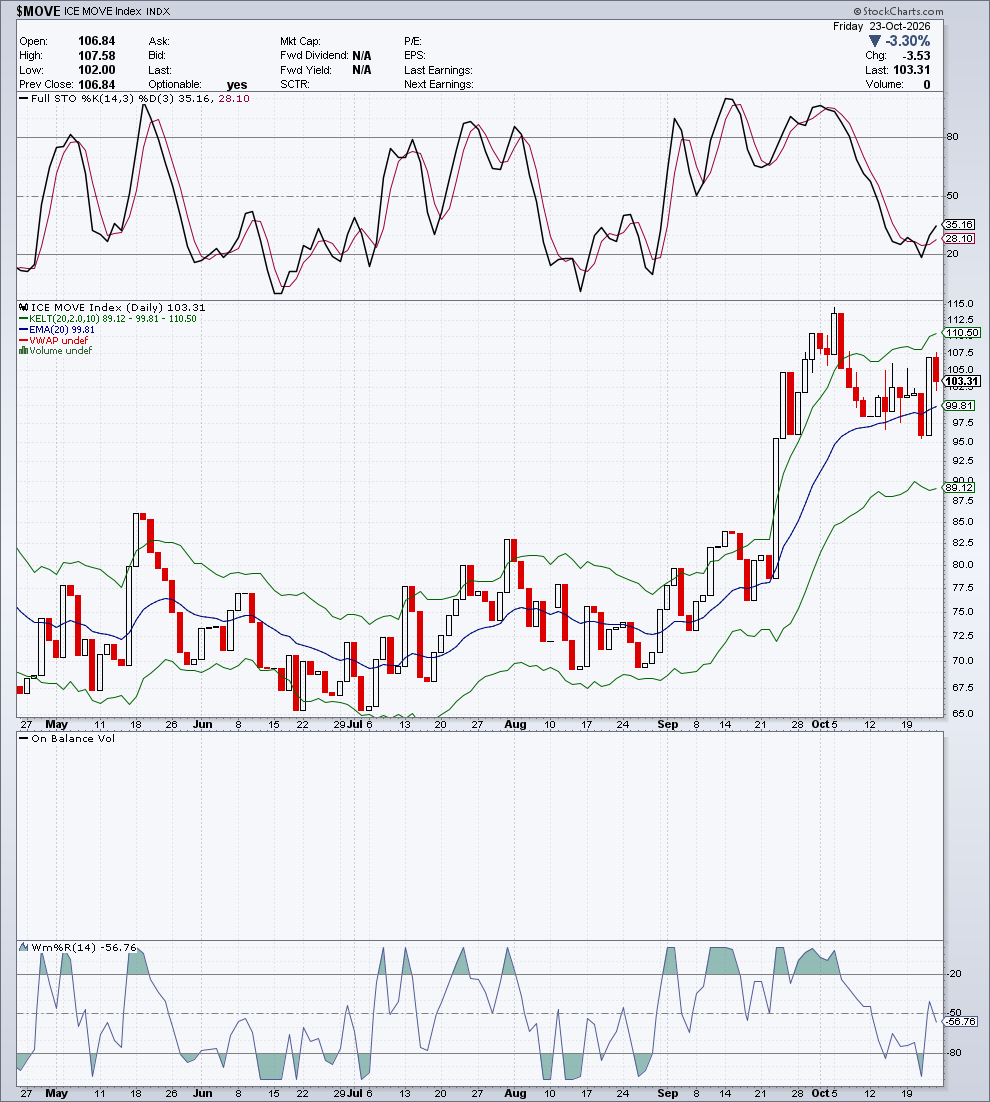The height and width of the screenshot is (1102, 990).
Task: Click the 115.0 price axis label
Action: coord(960,304)
